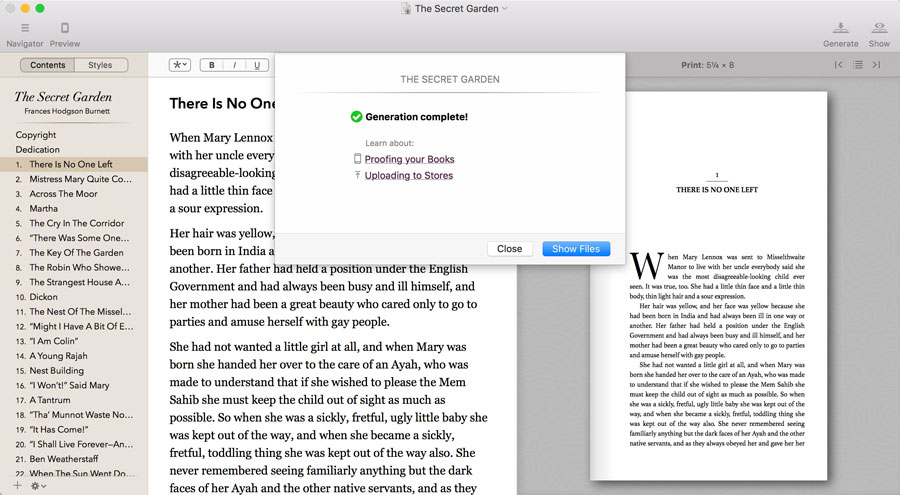Toggle the Preview device icon

point(65,28)
